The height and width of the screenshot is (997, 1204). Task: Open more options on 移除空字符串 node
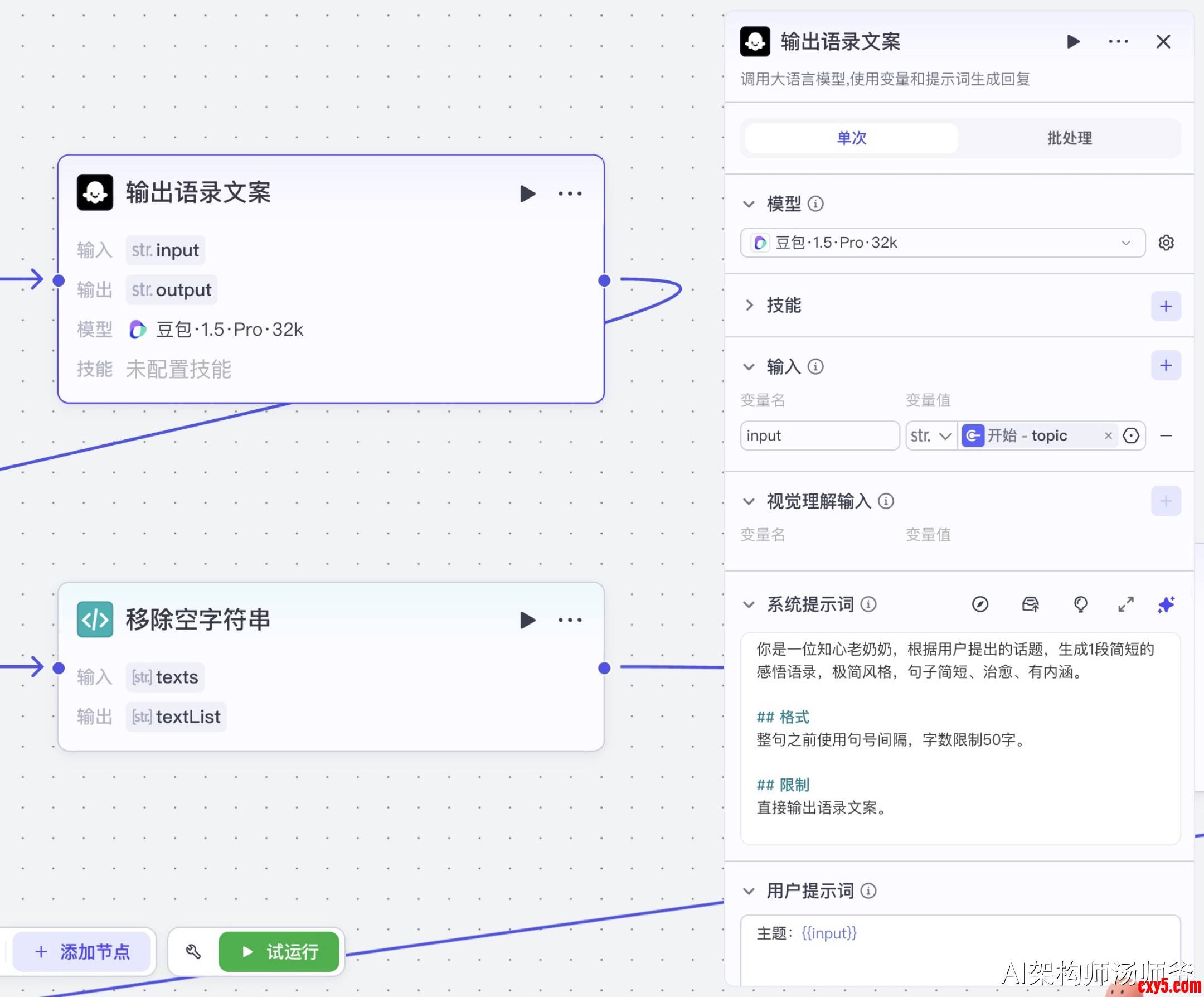click(570, 620)
